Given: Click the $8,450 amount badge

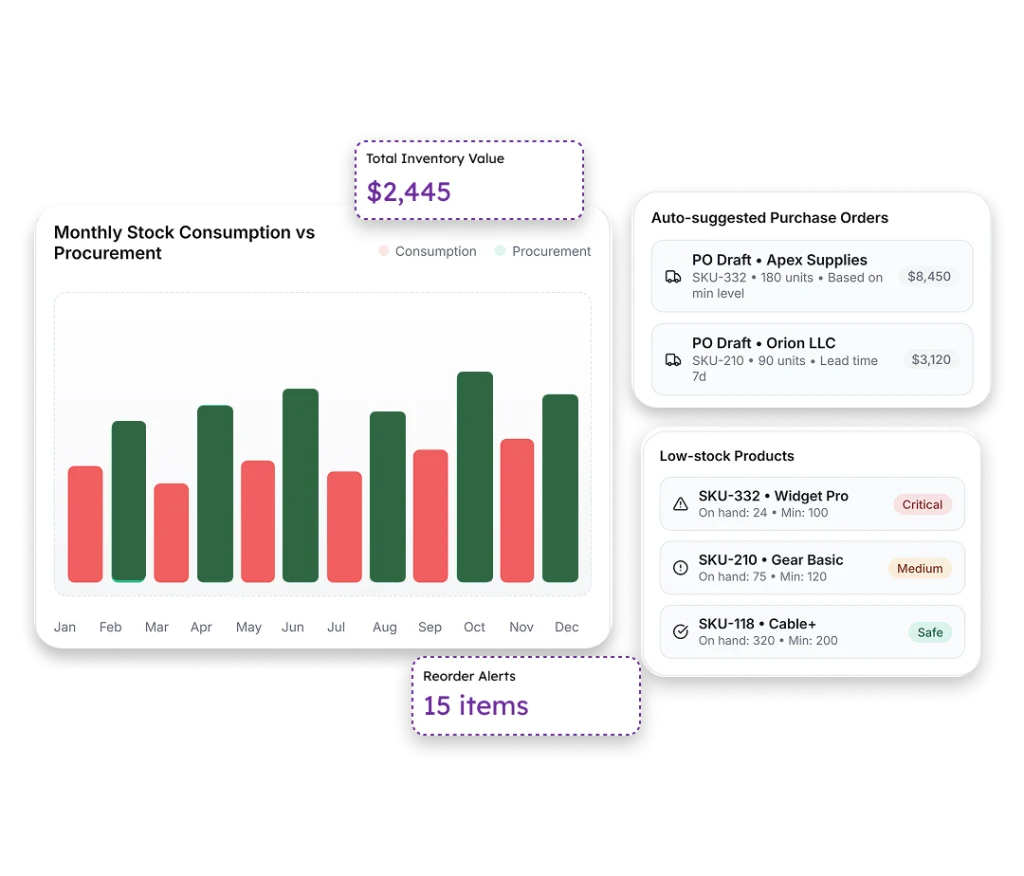Looking at the screenshot, I should (929, 276).
